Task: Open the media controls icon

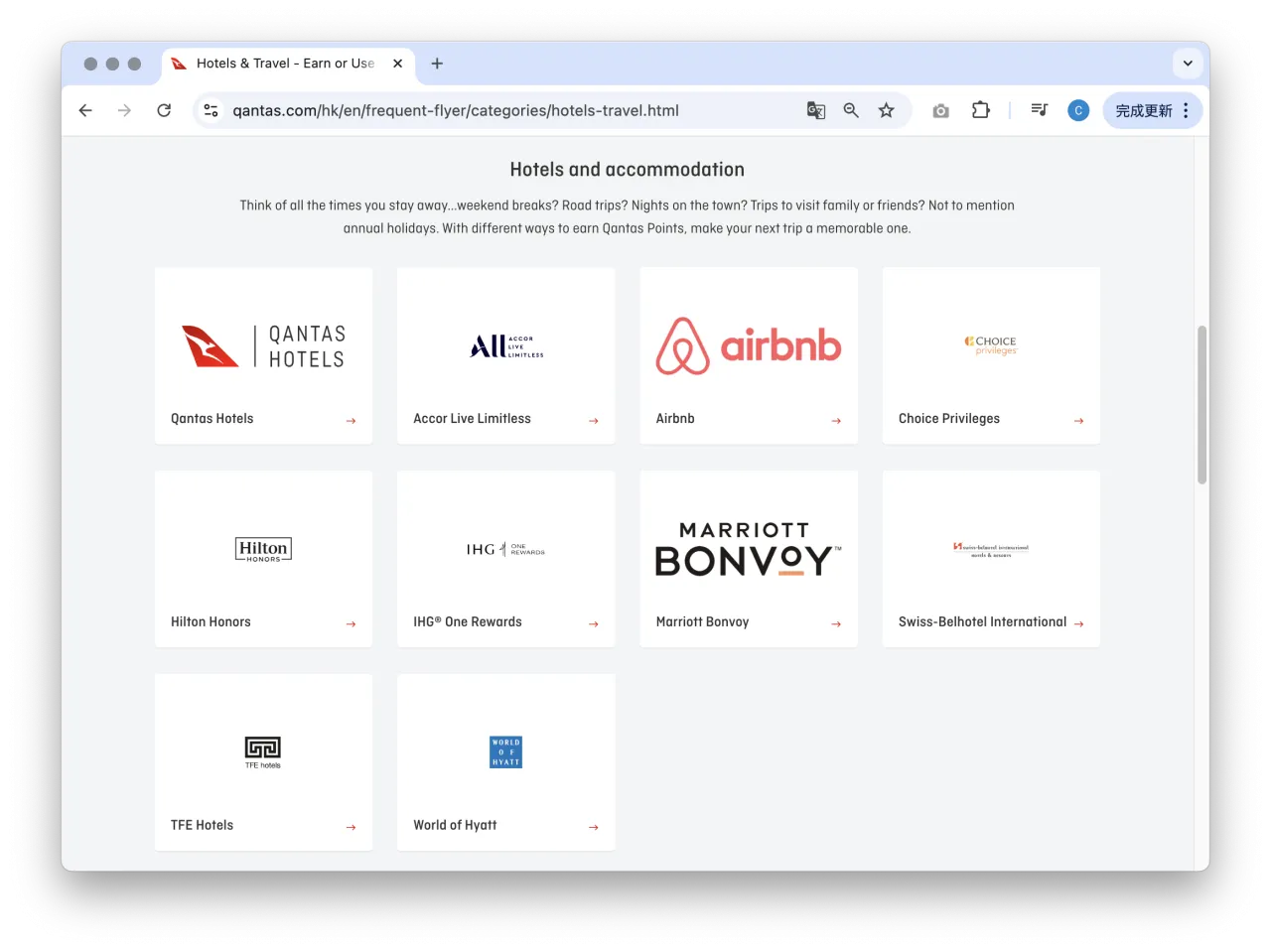Action: pyautogui.click(x=1040, y=110)
